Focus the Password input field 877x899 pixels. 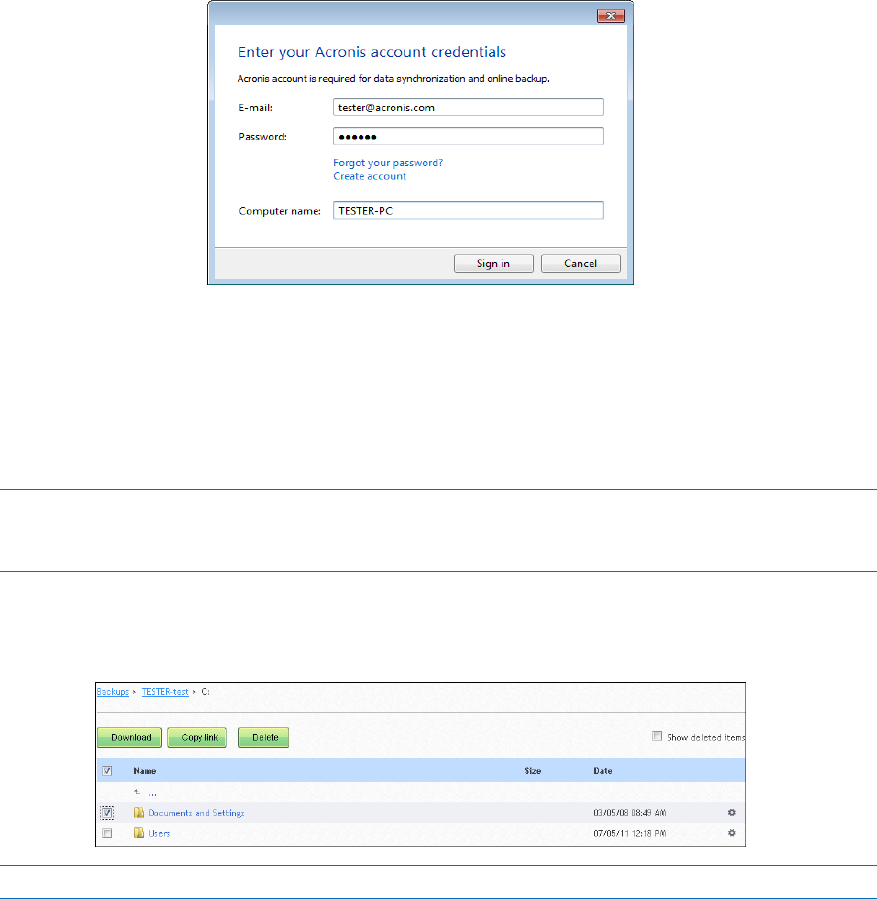click(468, 136)
